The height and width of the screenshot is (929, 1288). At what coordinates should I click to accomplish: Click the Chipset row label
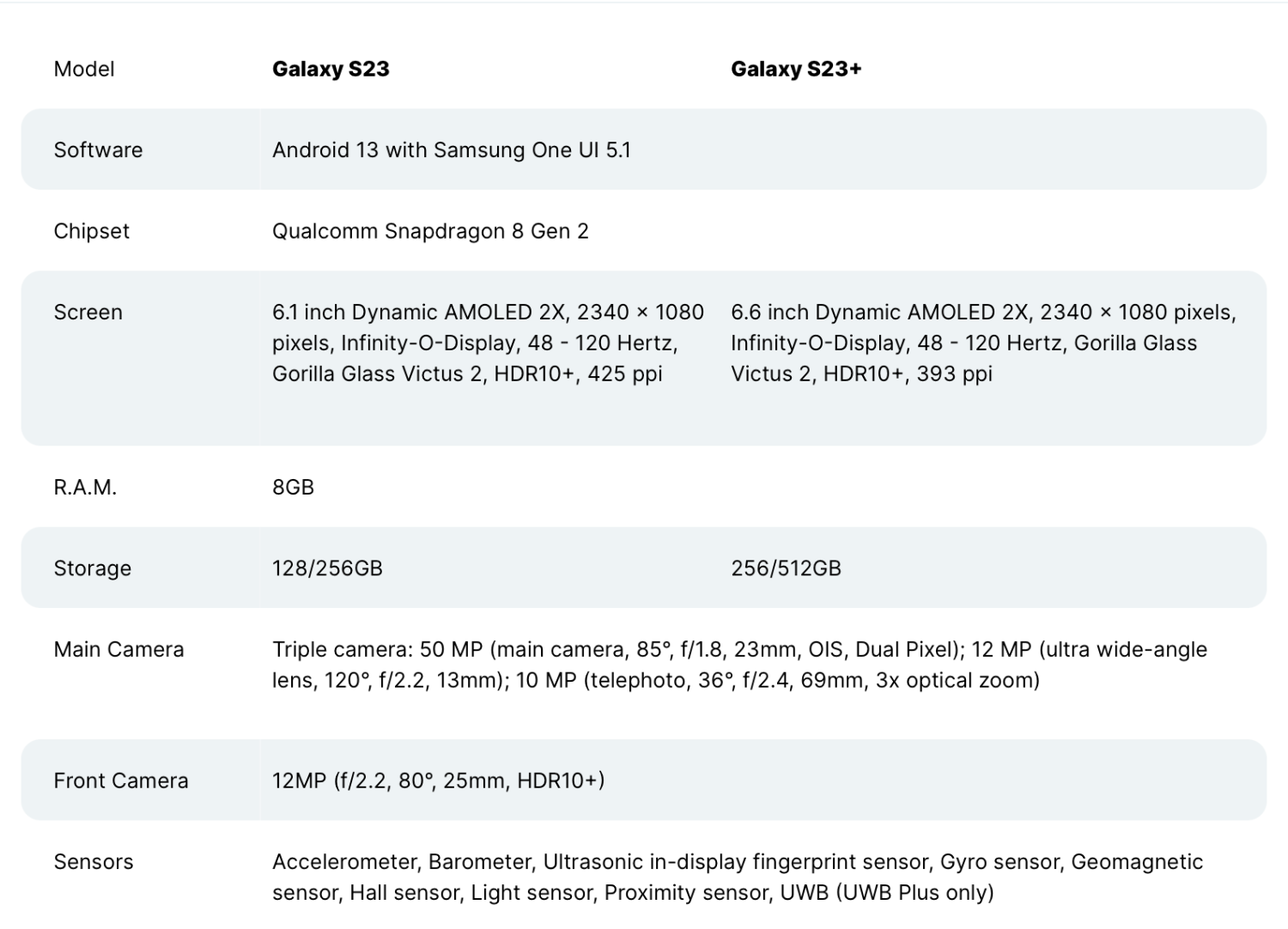tap(91, 231)
